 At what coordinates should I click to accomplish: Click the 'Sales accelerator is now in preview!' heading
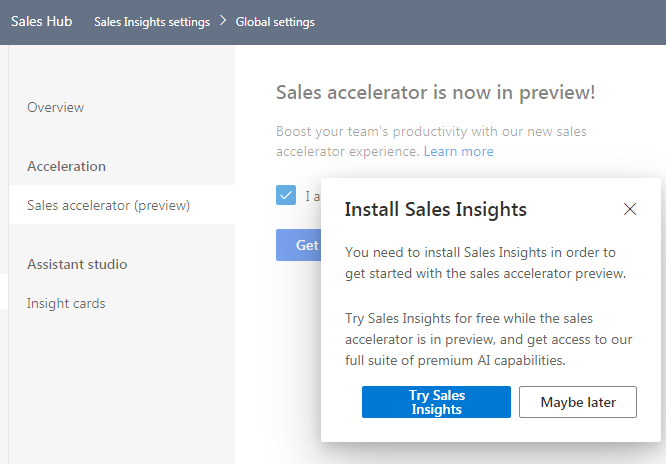[436, 92]
